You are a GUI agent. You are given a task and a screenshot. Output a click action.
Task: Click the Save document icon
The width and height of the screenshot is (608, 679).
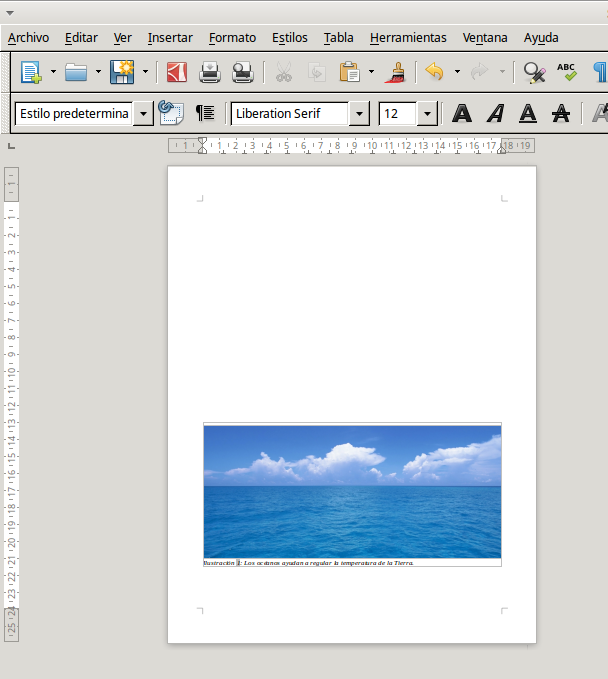point(122,72)
